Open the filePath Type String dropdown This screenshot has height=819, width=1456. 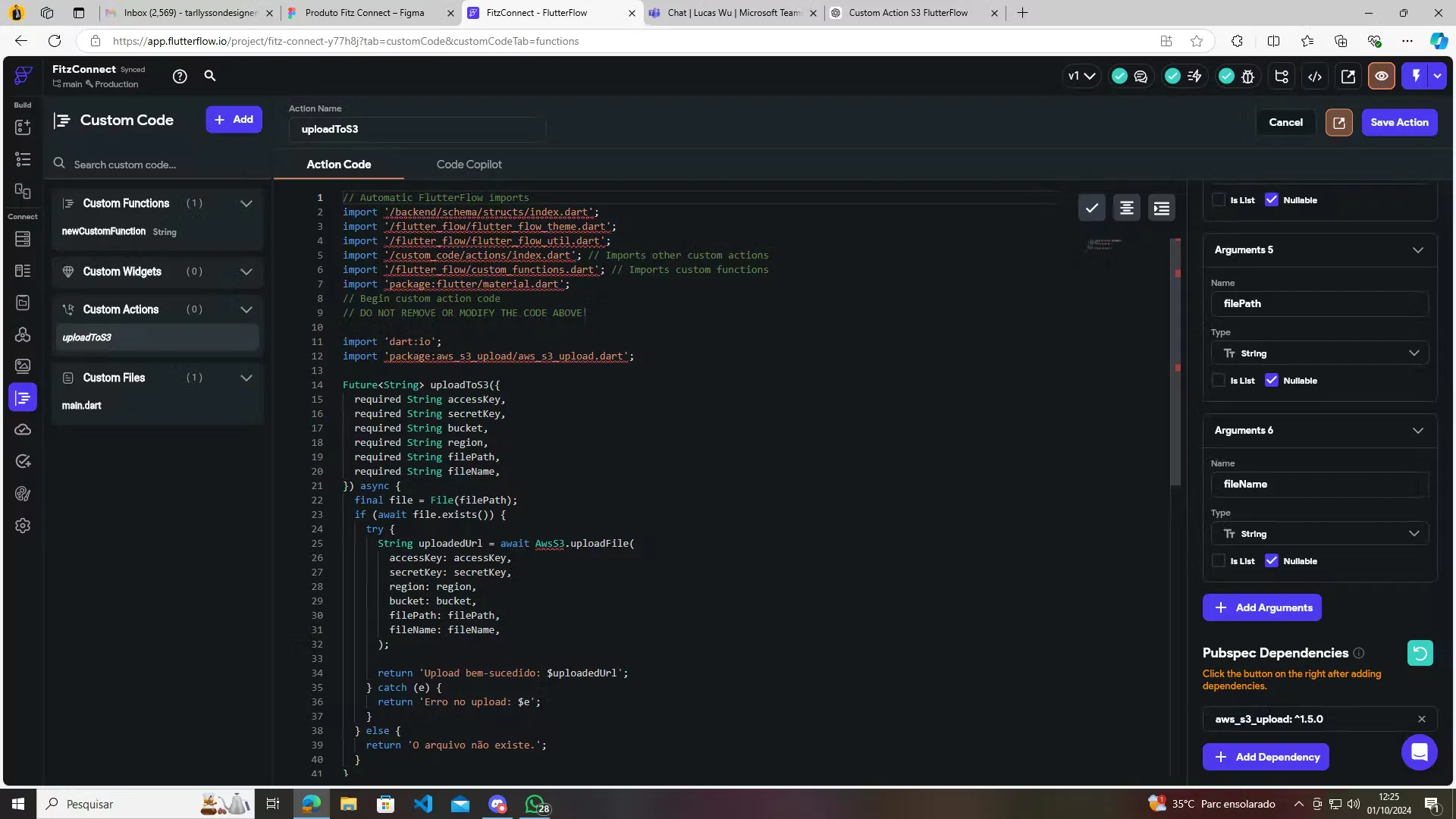tap(1319, 353)
